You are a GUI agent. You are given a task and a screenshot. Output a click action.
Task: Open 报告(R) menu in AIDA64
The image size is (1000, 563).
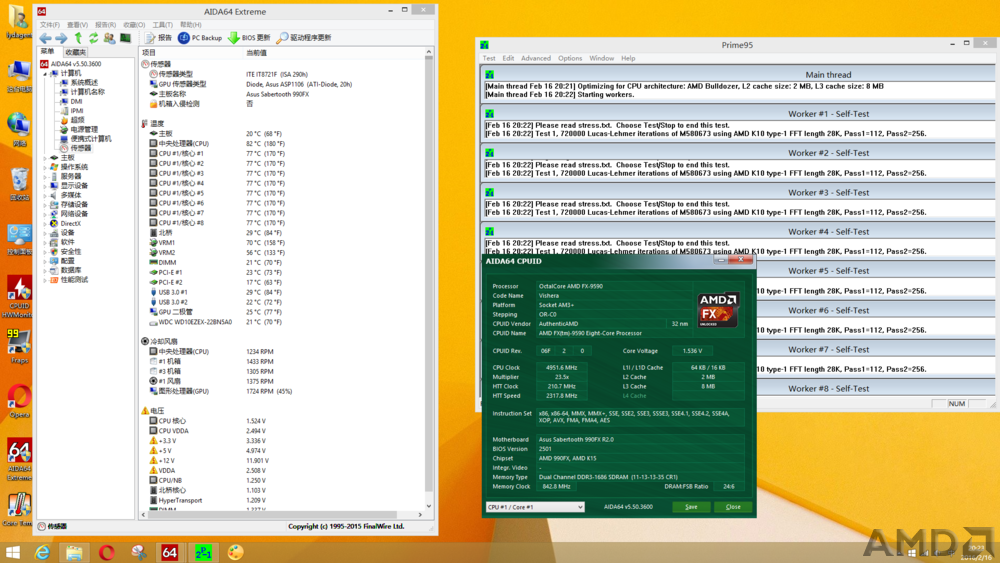tap(105, 25)
